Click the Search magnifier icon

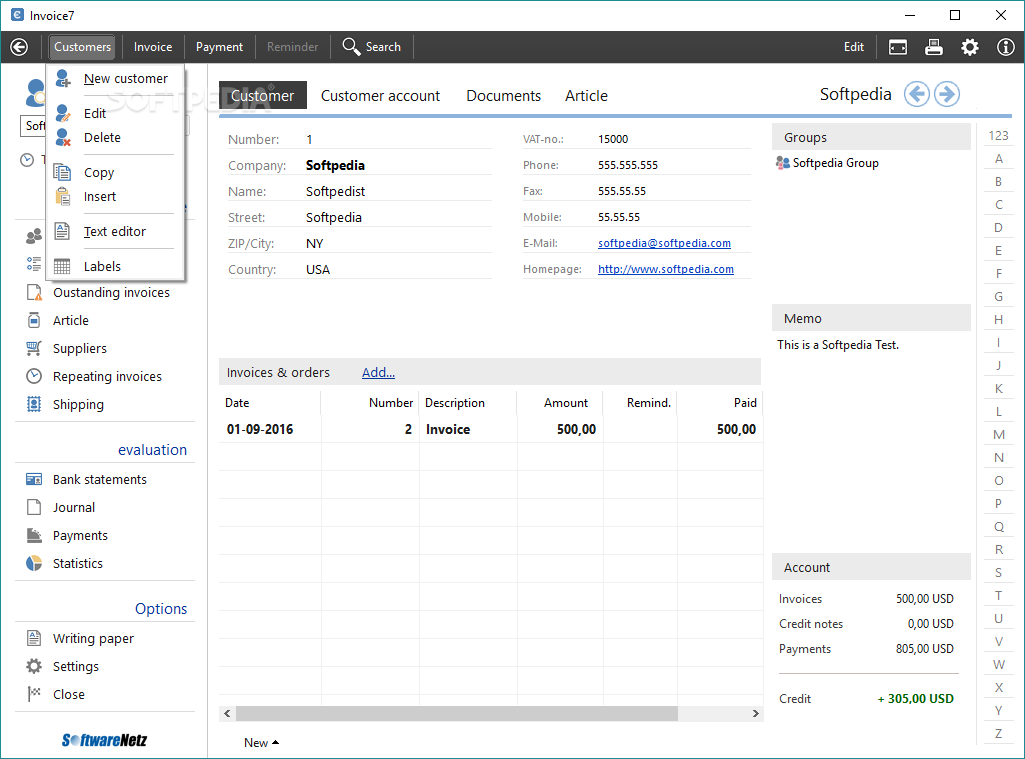[351, 46]
